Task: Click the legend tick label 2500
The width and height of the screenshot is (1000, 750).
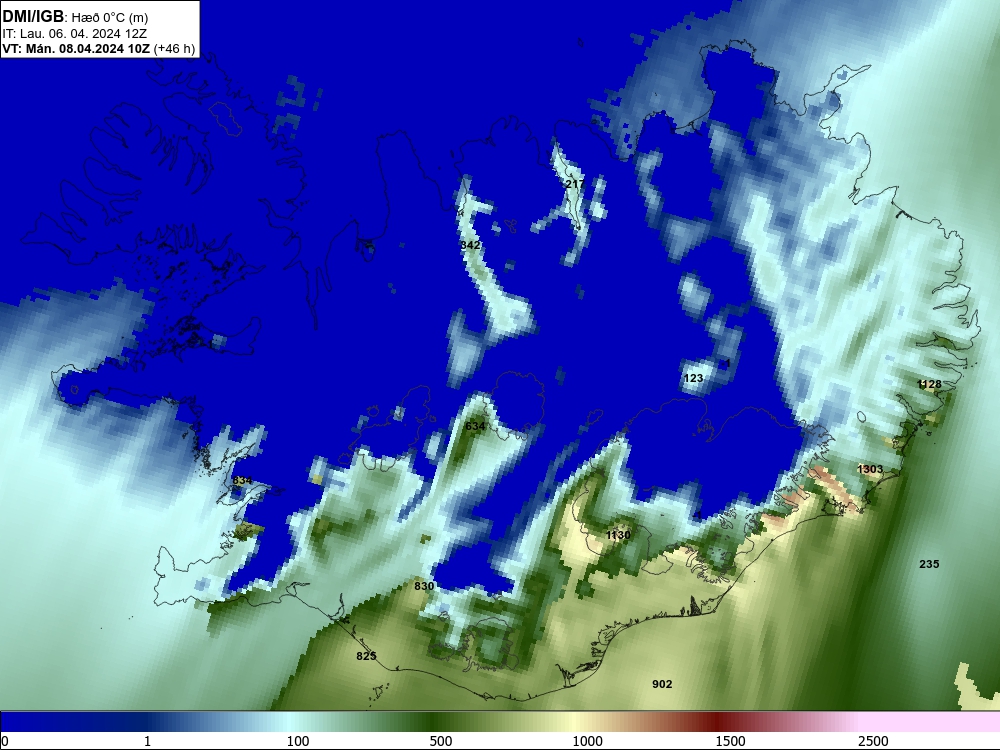Action: tap(873, 741)
